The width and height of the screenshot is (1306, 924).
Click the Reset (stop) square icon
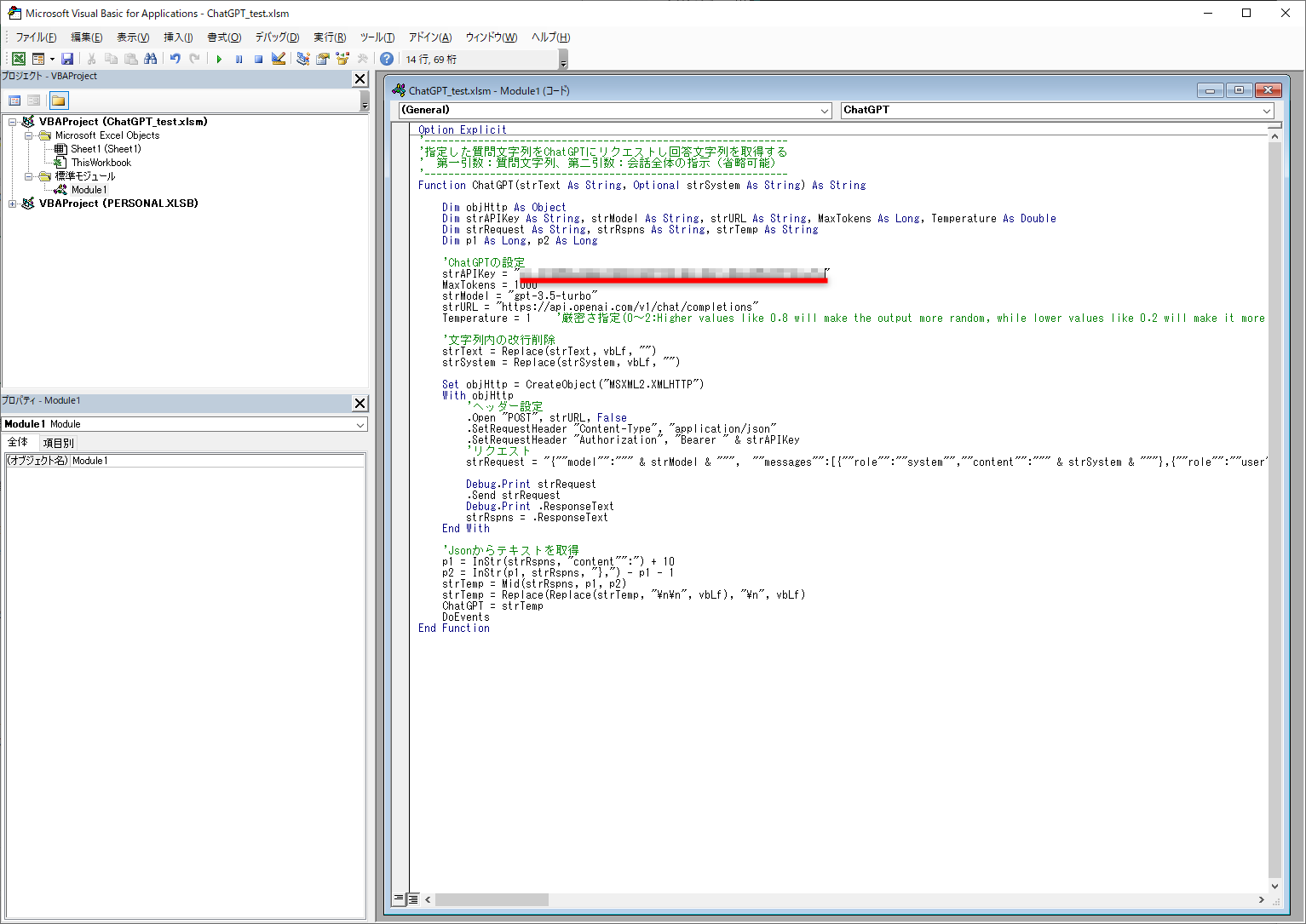click(x=258, y=59)
